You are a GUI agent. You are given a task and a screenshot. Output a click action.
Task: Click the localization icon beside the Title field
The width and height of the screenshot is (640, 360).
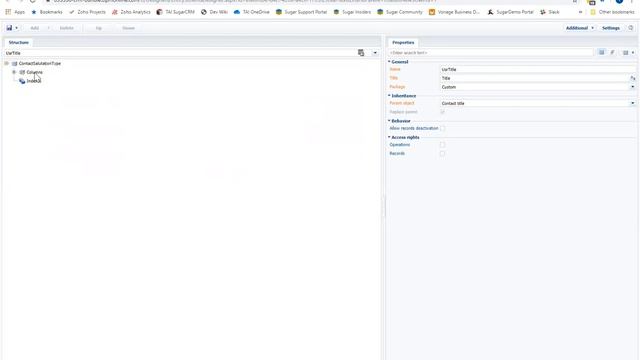633,78
